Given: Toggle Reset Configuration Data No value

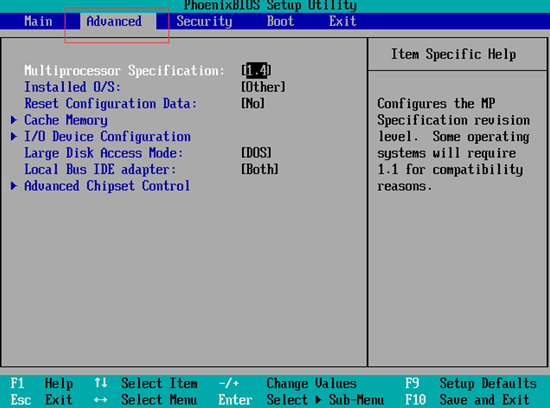Looking at the screenshot, I should coord(253,103).
